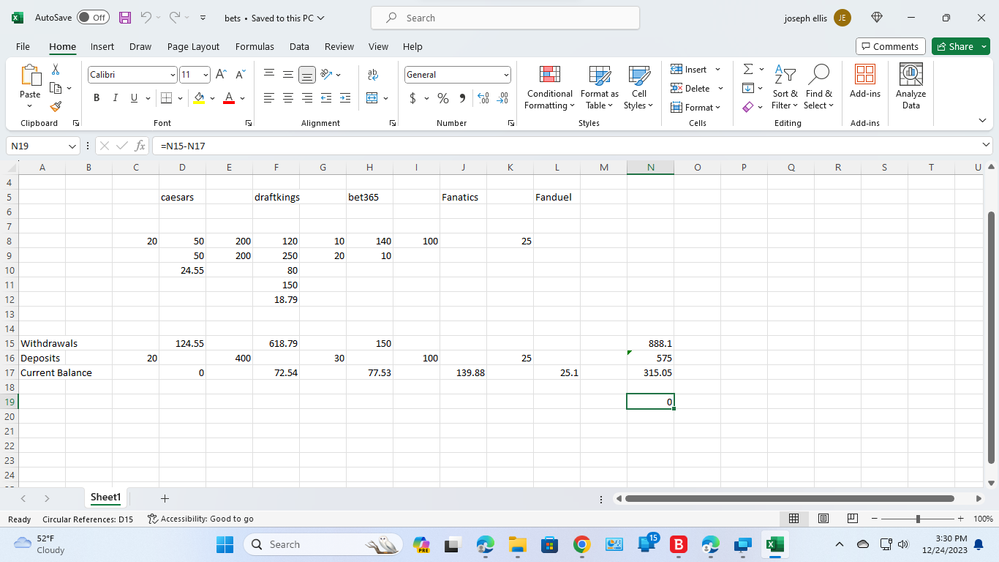Switch to the Formulas tab

pos(254,47)
